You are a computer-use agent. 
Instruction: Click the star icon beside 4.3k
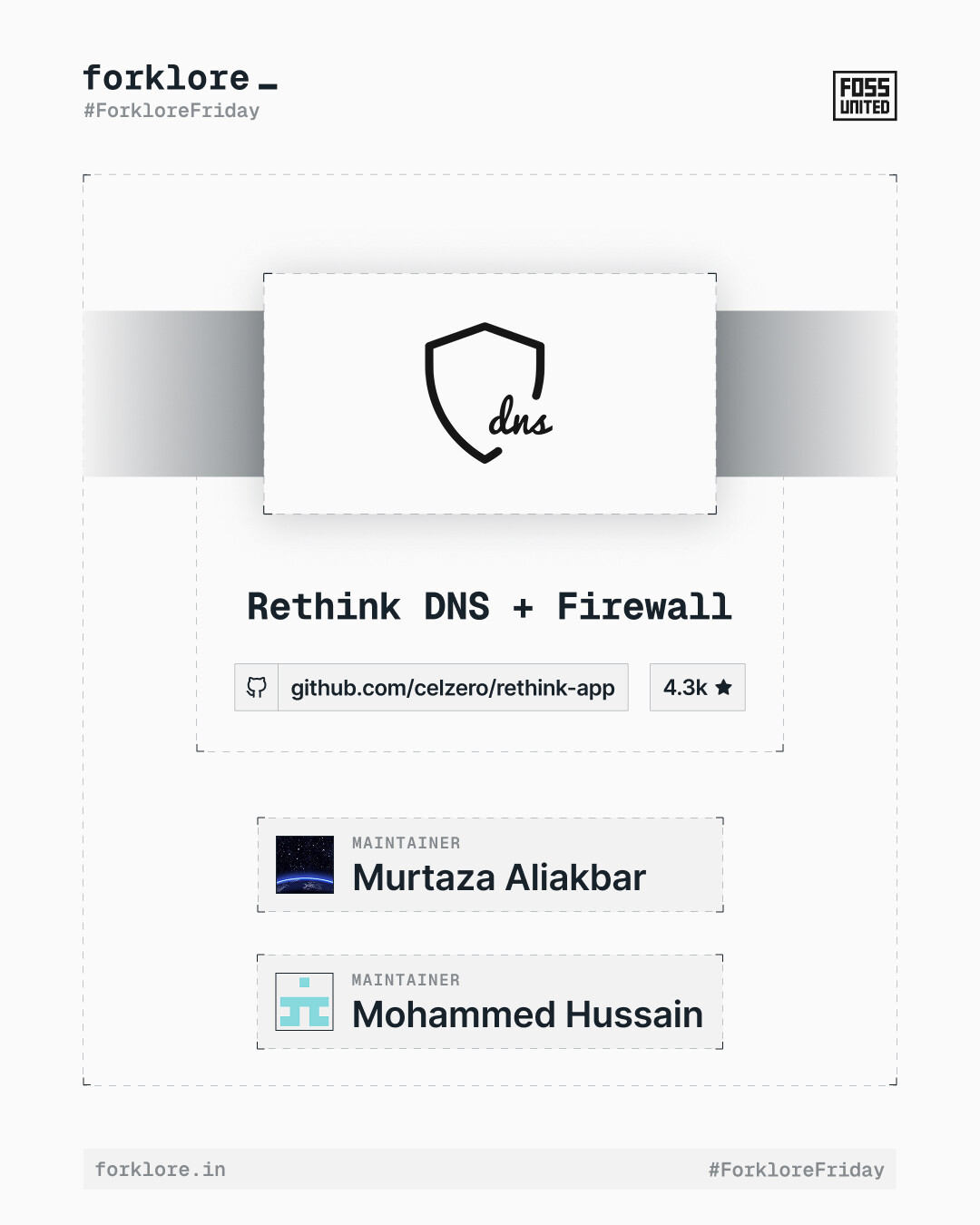723,687
